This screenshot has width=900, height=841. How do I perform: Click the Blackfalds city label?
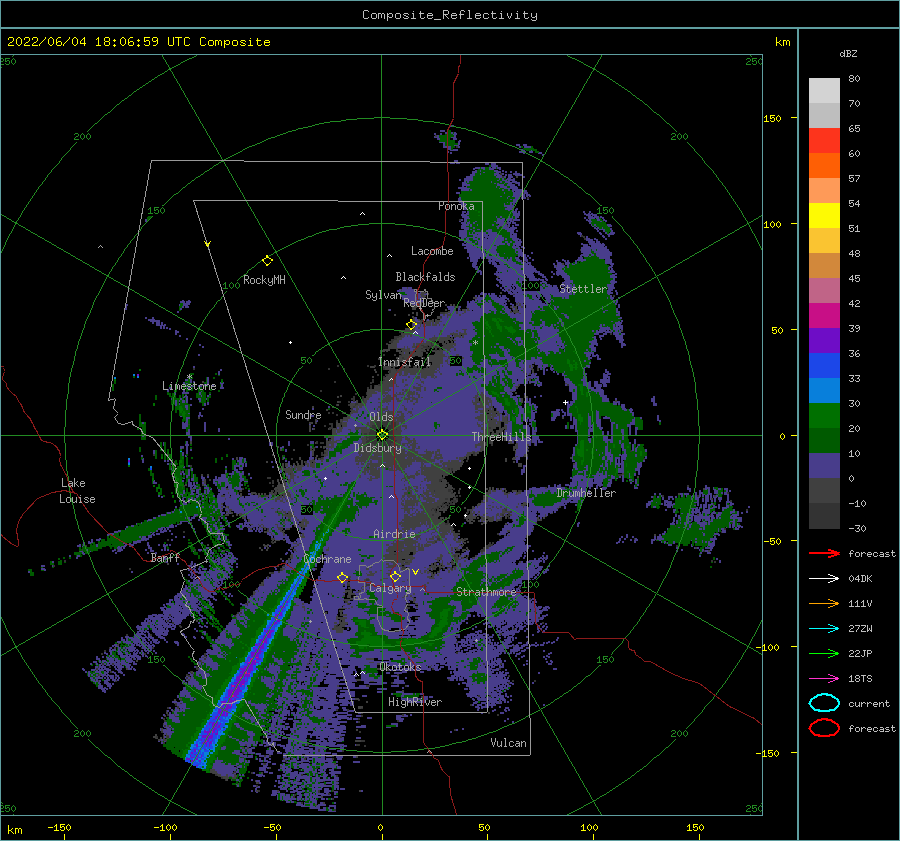[425, 277]
